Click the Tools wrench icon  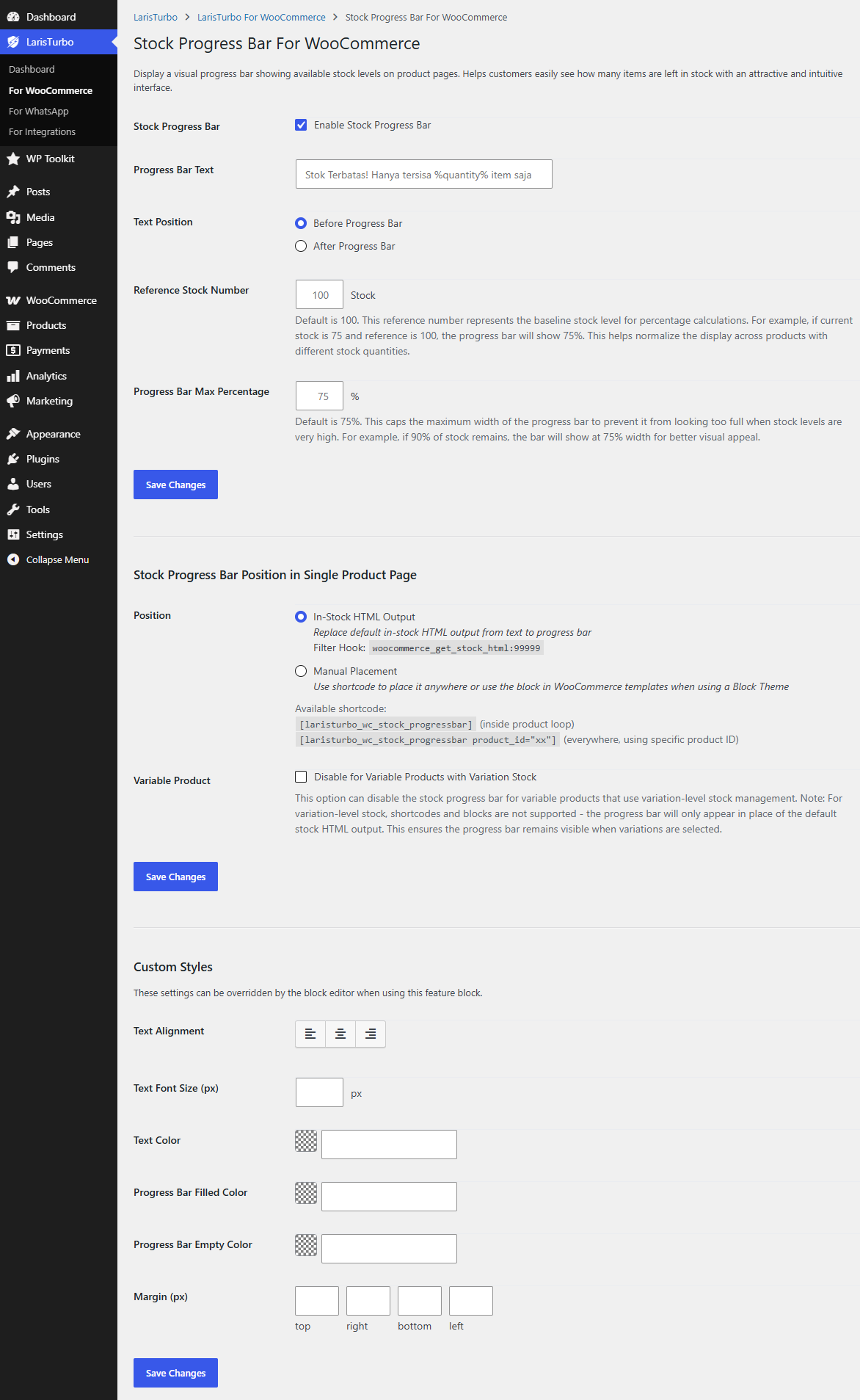click(13, 509)
